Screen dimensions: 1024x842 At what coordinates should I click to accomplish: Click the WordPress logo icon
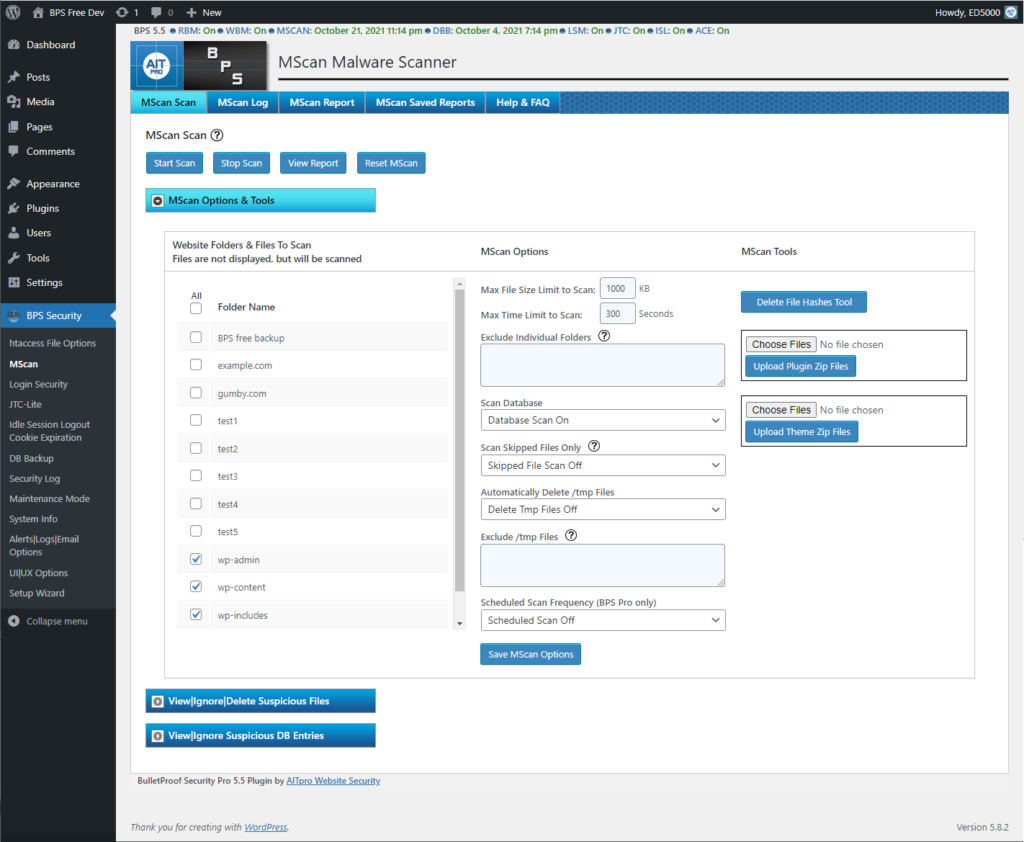[x=13, y=12]
